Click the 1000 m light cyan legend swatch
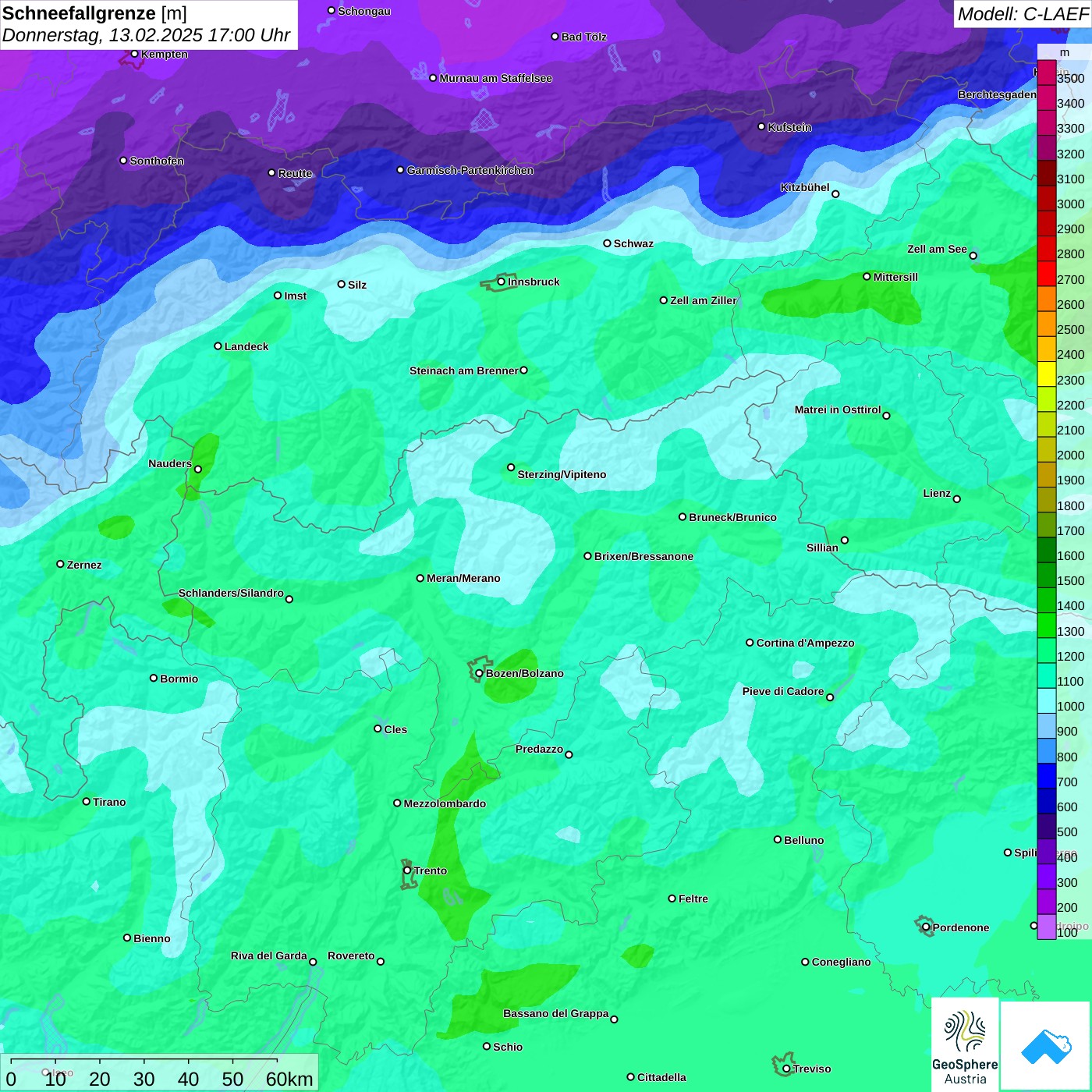Screen dimensions: 1092x1092 pos(1046,700)
